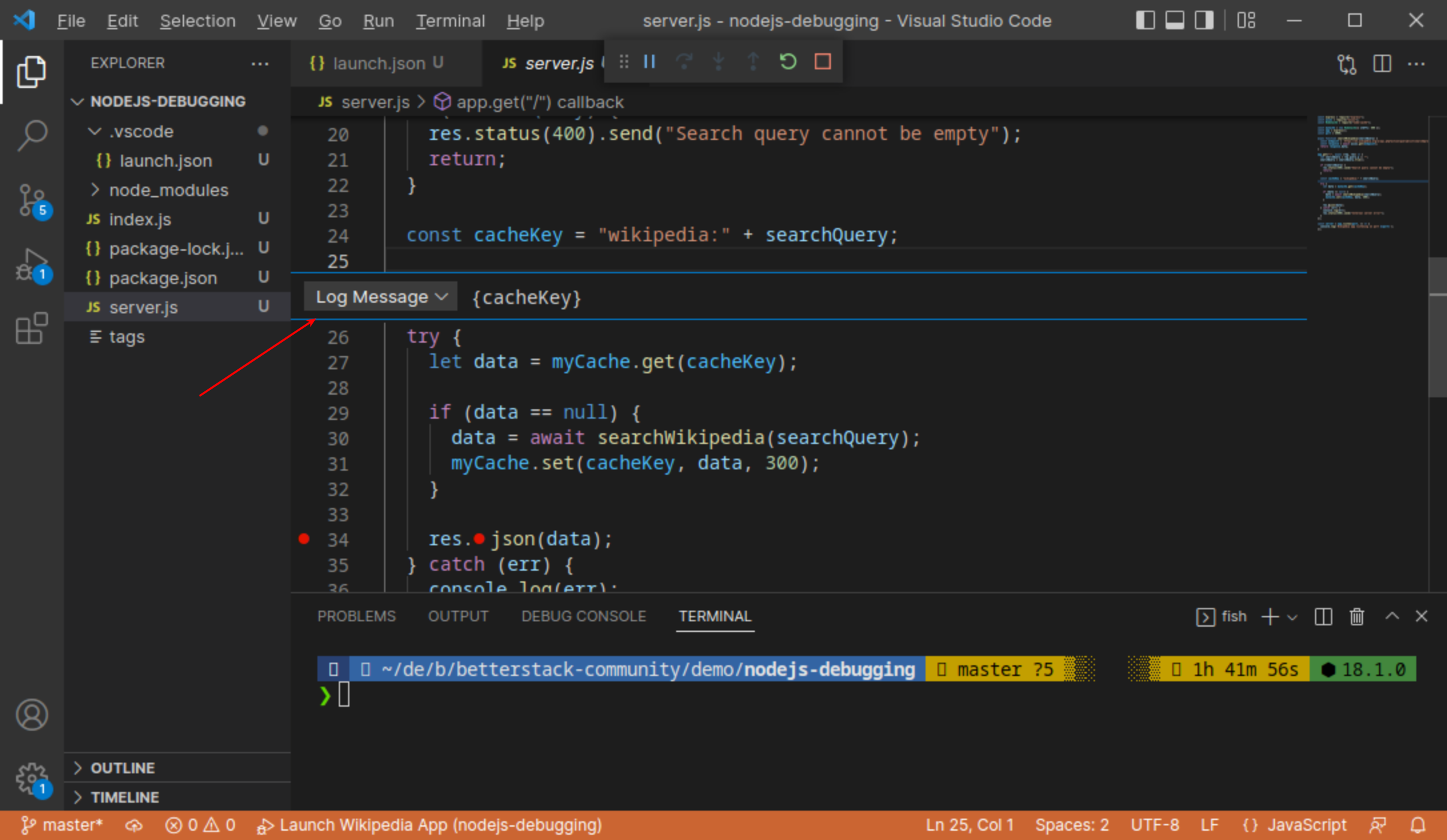This screenshot has height=840, width=1447.
Task: Open the Accounts menu icon
Action: (31, 715)
